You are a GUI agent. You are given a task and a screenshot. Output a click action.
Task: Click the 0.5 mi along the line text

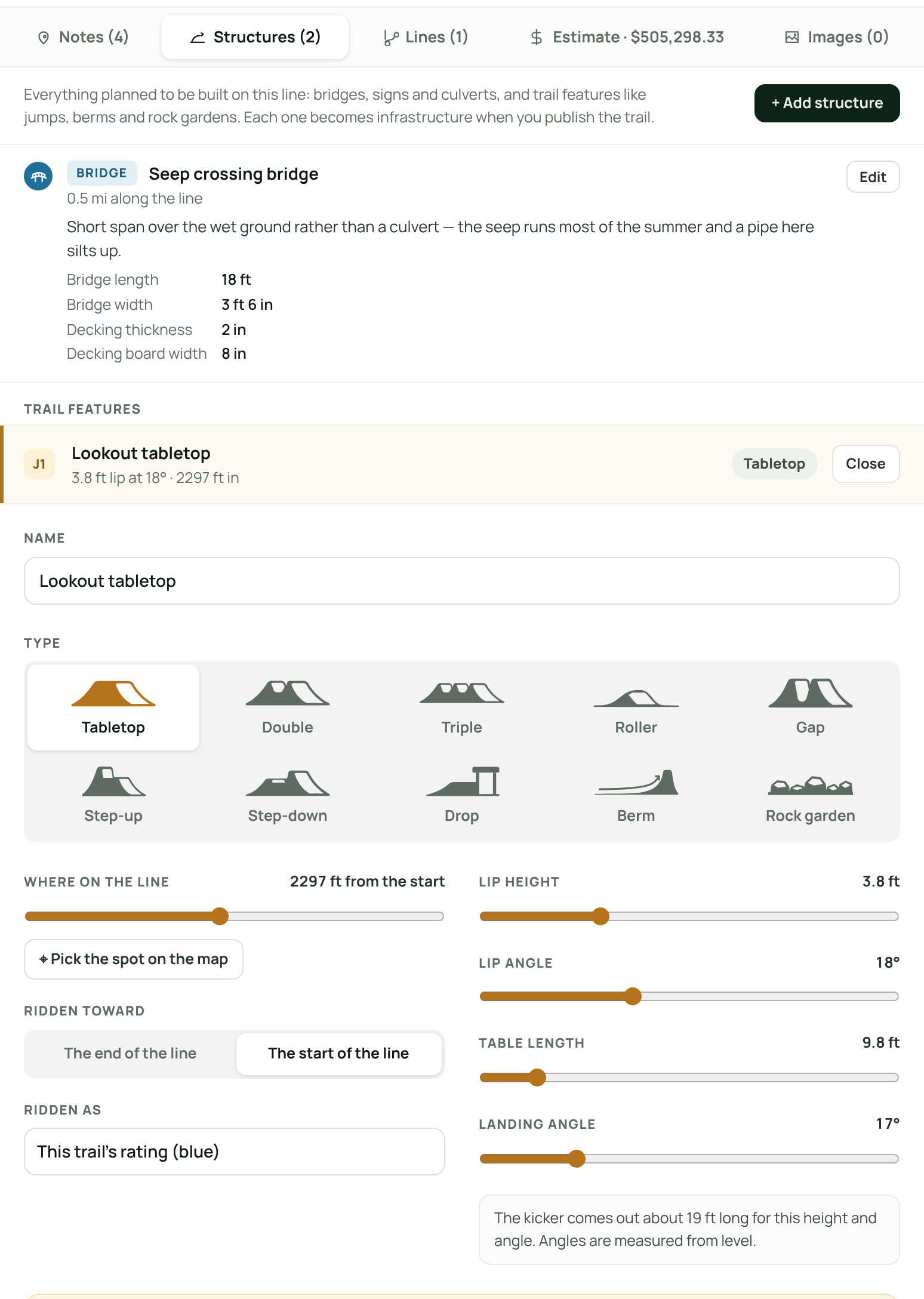pyautogui.click(x=134, y=199)
